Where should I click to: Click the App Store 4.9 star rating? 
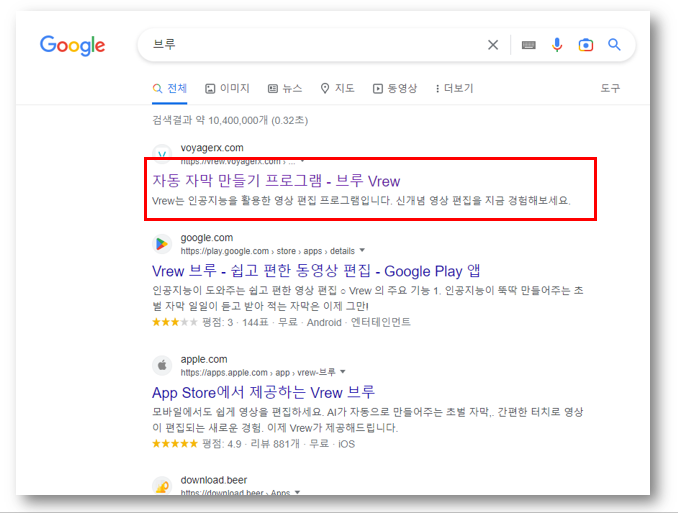pos(175,444)
